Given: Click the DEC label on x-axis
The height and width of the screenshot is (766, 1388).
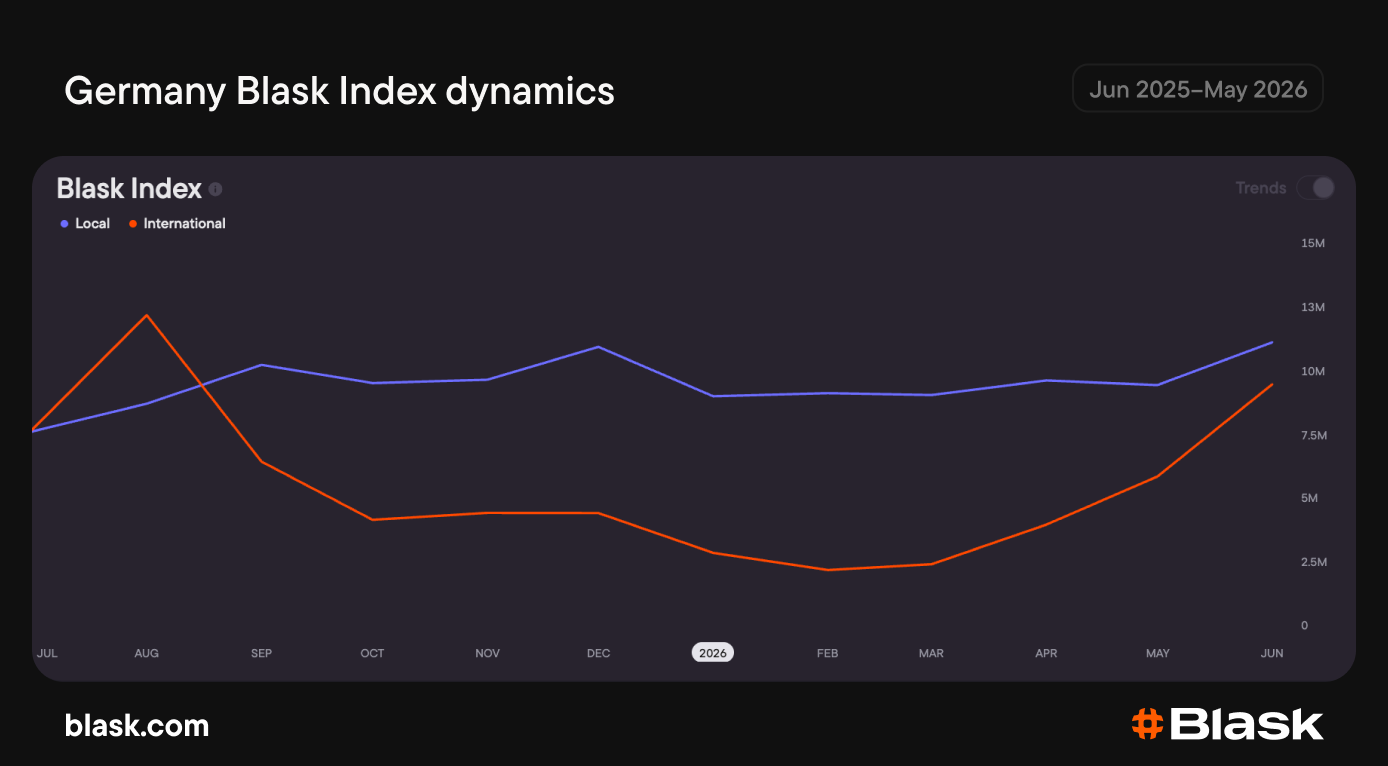Looking at the screenshot, I should point(598,653).
